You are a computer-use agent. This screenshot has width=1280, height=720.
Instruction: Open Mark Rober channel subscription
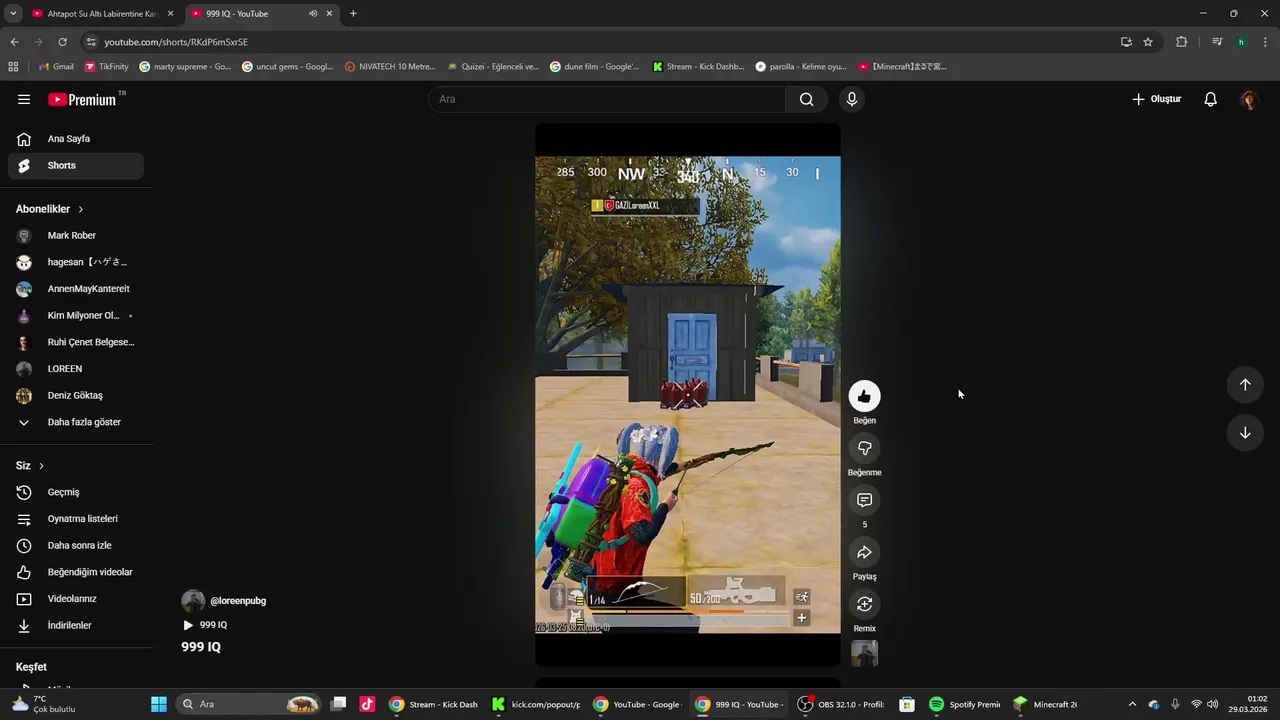[x=76, y=236]
